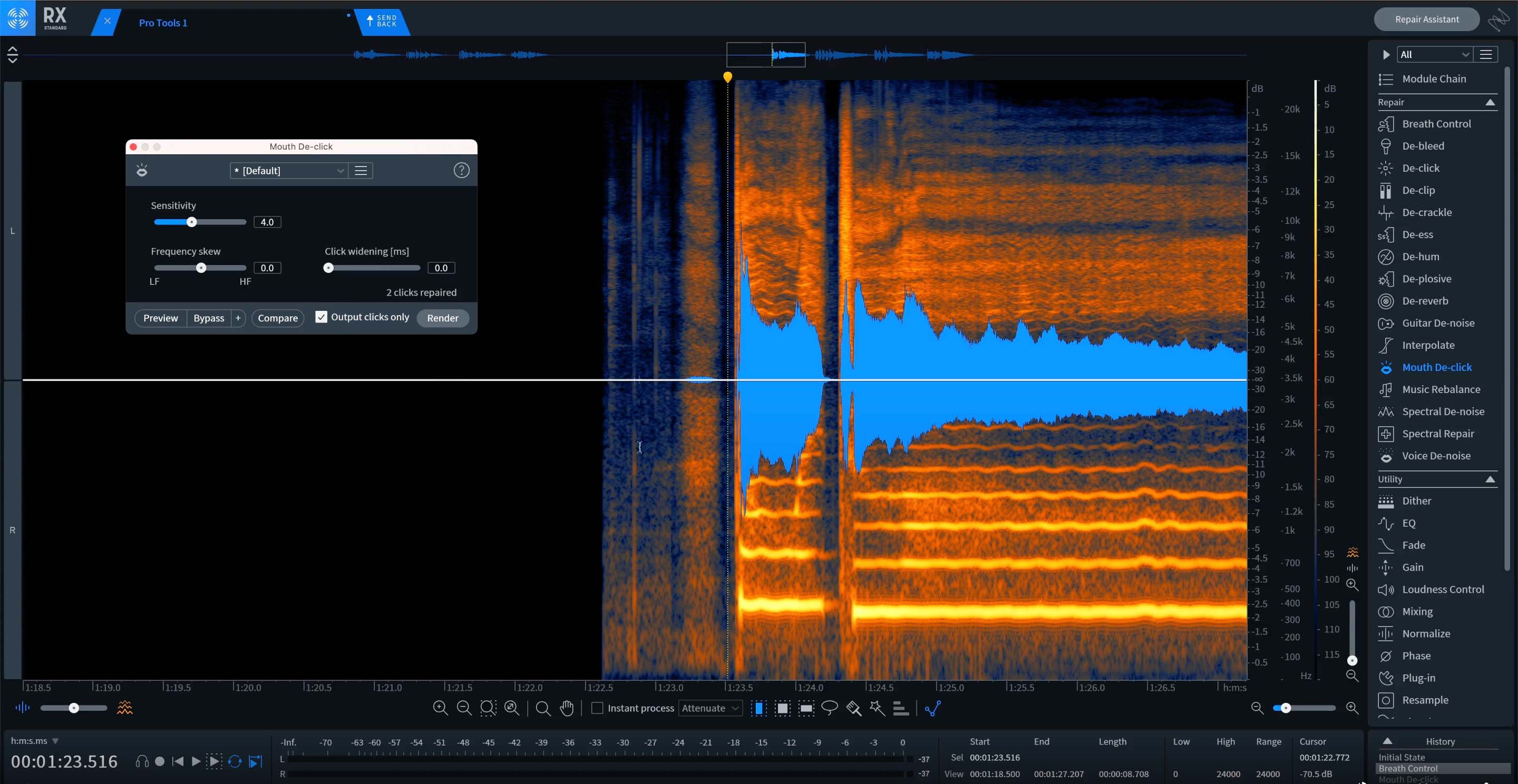Open the preset hamburger menu in Mouth De-click
Image resolution: width=1518 pixels, height=784 pixels.
click(361, 171)
